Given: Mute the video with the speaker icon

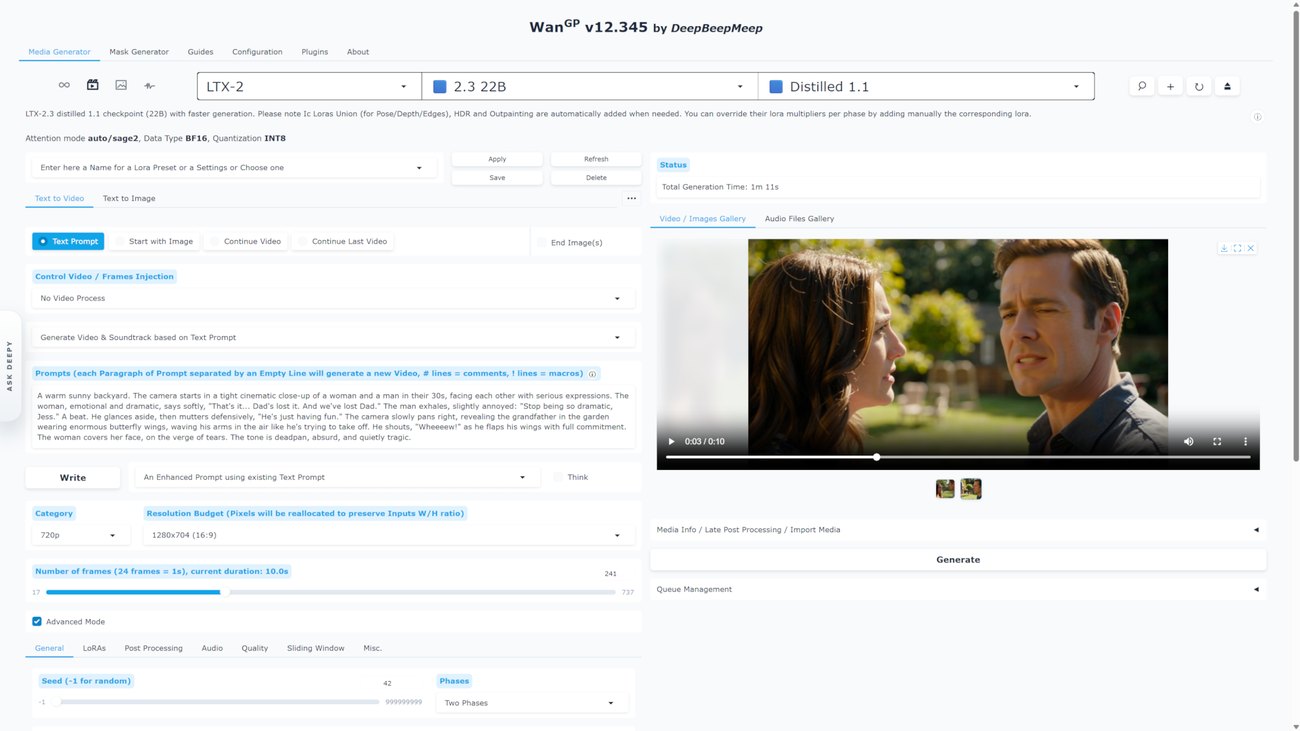Looking at the screenshot, I should point(1189,441).
